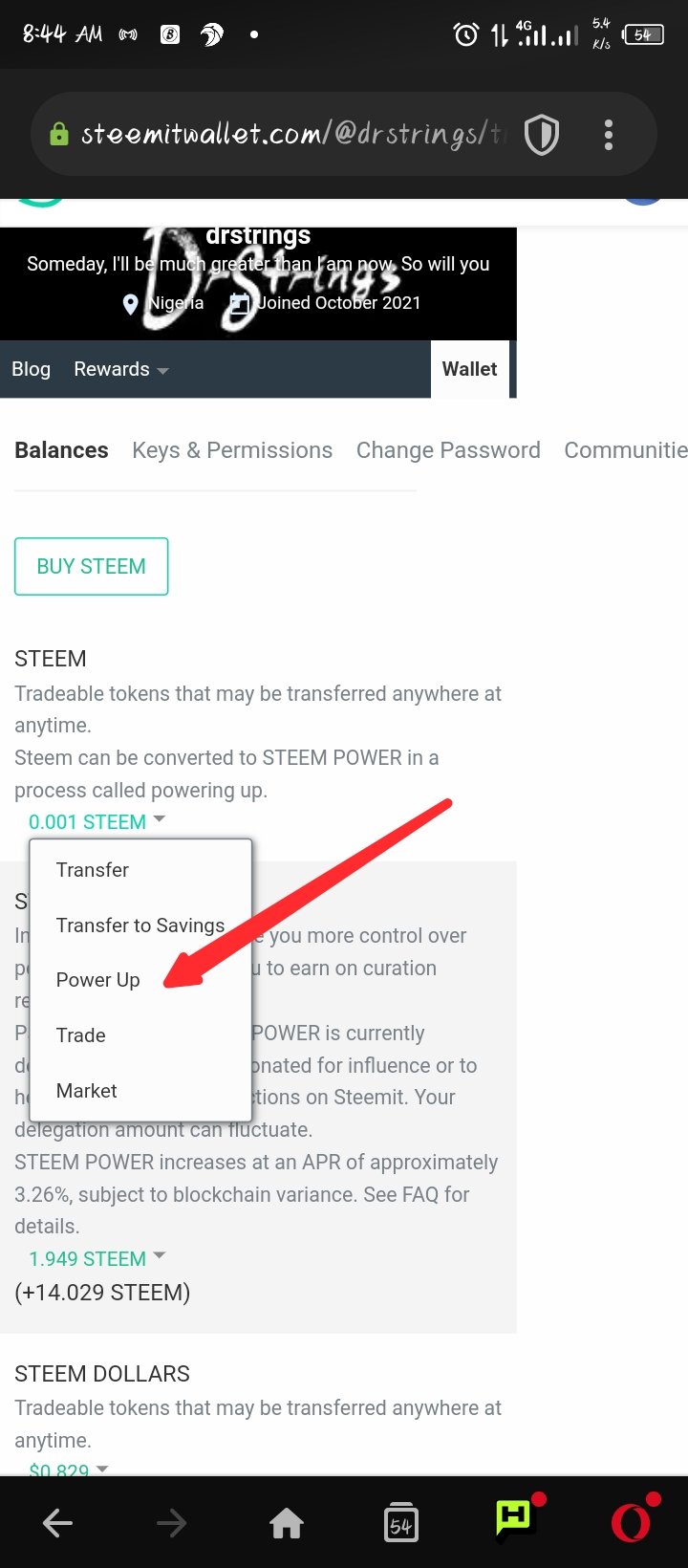Tap the steemitwallet.com address bar field
This screenshot has width=688, height=1568.
click(x=287, y=135)
